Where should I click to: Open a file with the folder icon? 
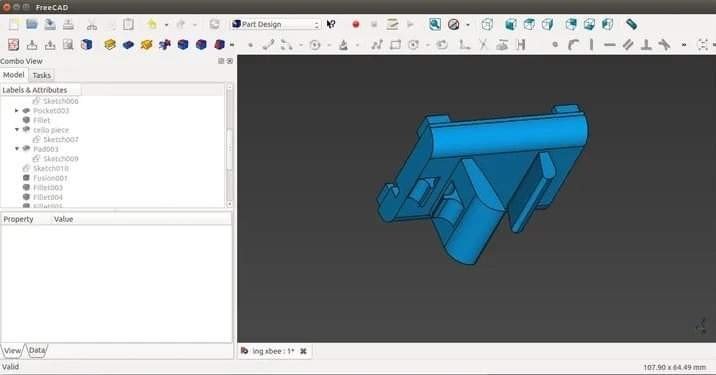click(32, 24)
